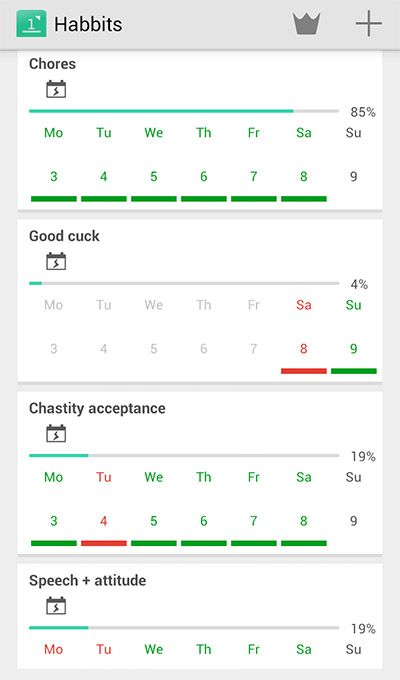Viewport: 400px width, 680px height.
Task: Tap the crown premium icon
Action: coord(306,23)
